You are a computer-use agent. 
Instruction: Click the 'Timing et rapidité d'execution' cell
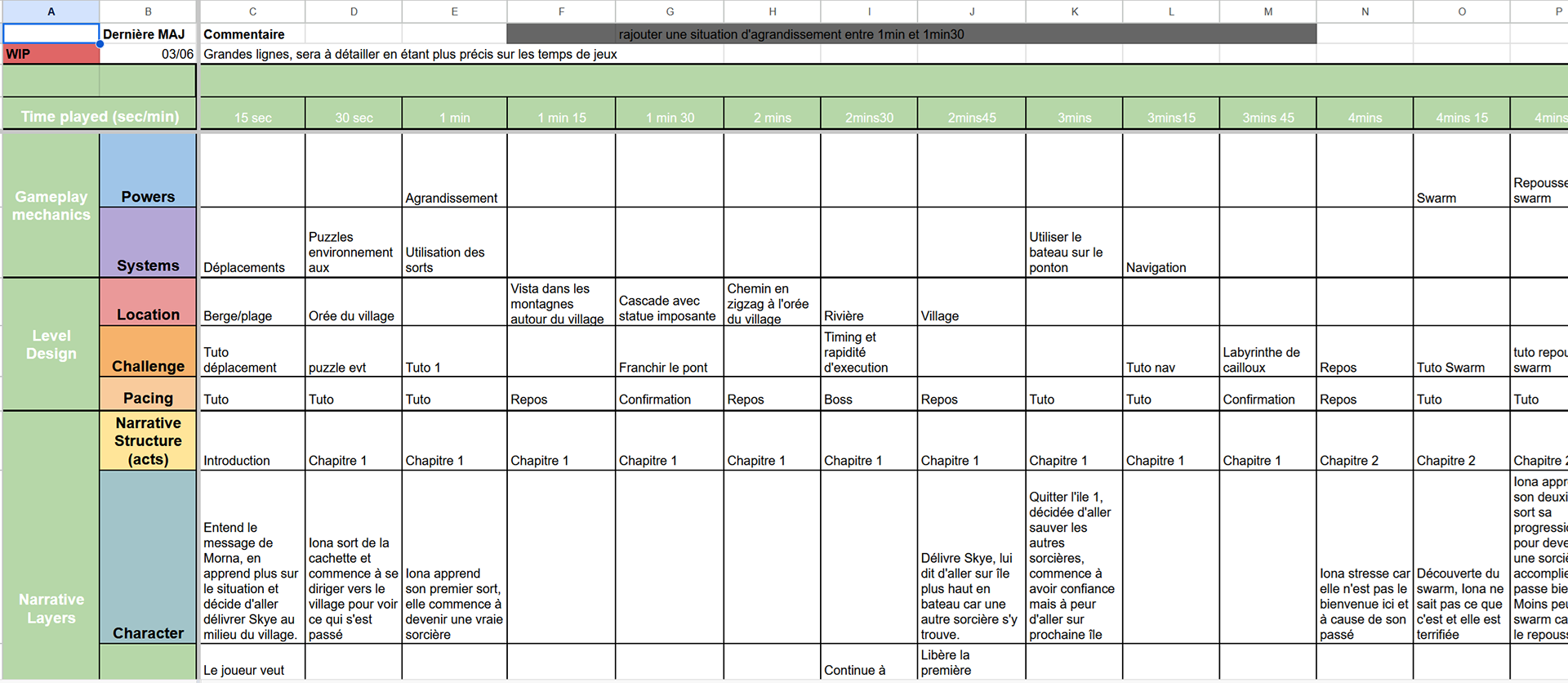point(869,351)
